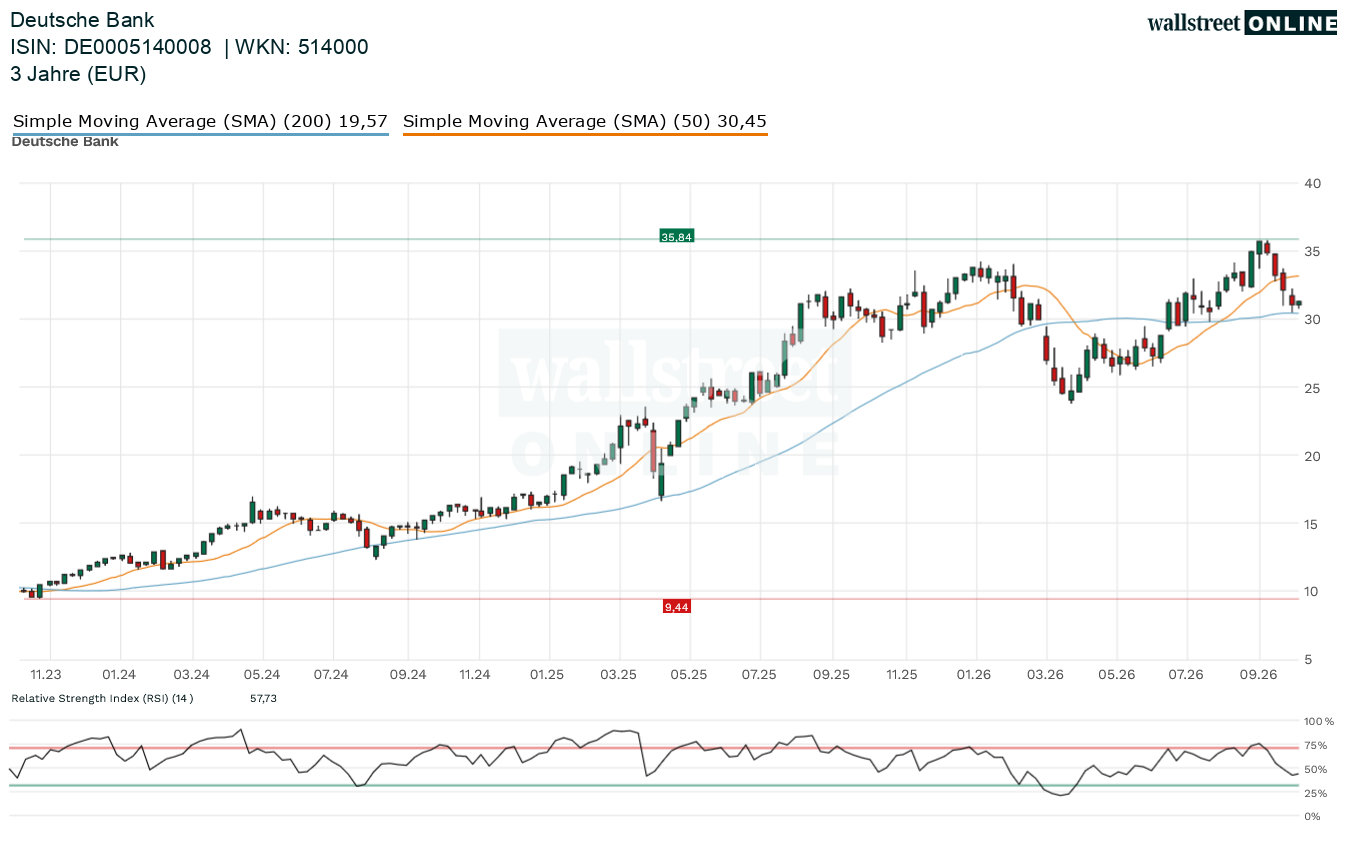The width and height of the screenshot is (1349, 843).
Task: Click the 05.24 date axis label
Action: coord(263,675)
